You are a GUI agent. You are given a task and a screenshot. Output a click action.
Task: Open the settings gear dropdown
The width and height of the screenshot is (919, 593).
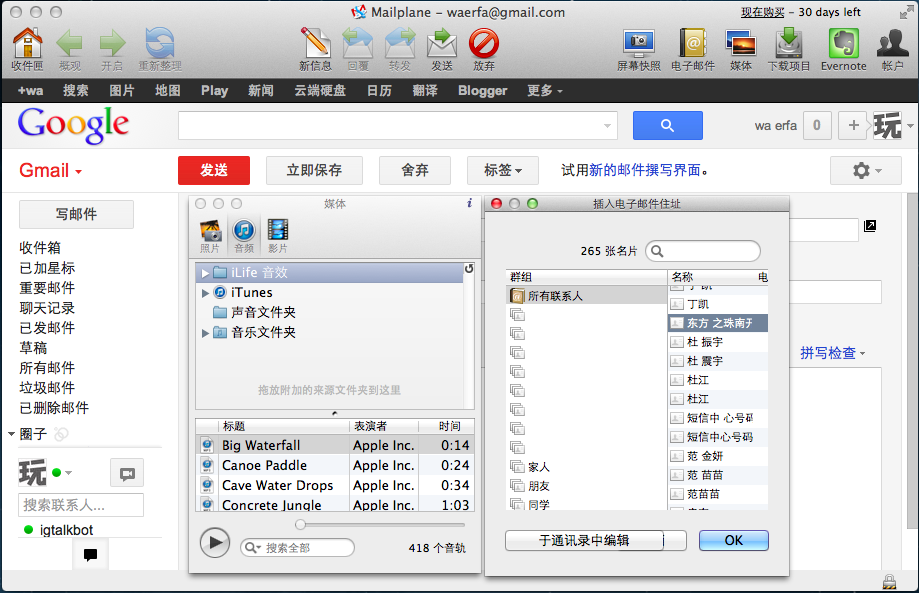(866, 171)
